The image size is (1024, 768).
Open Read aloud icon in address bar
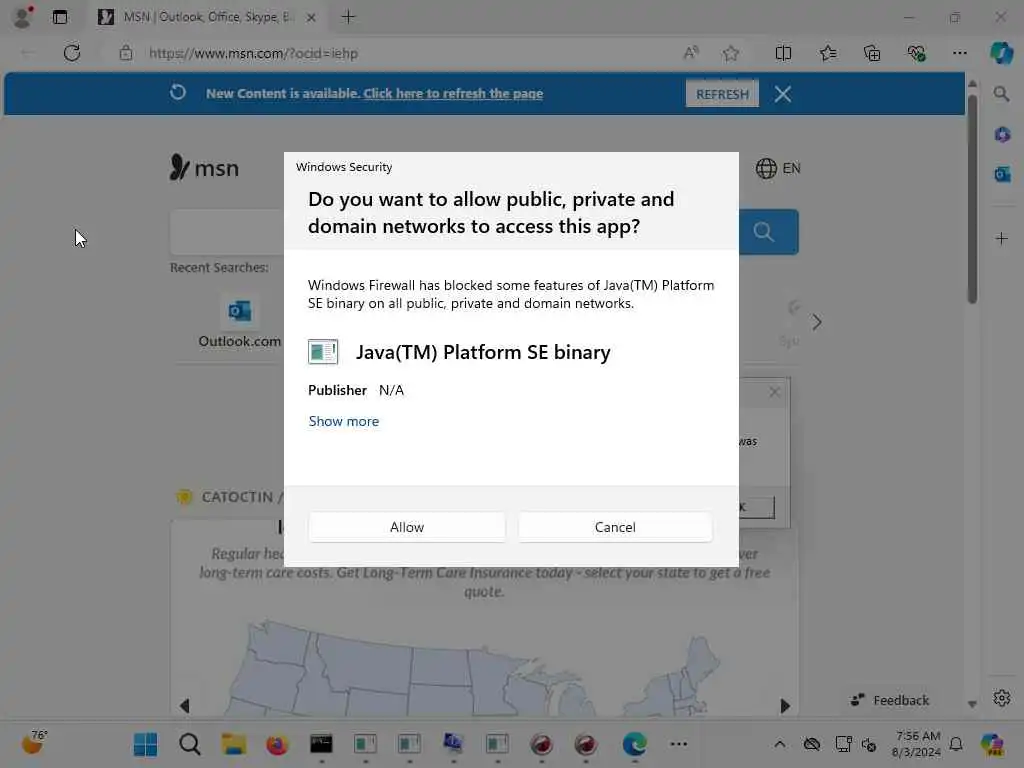[691, 53]
